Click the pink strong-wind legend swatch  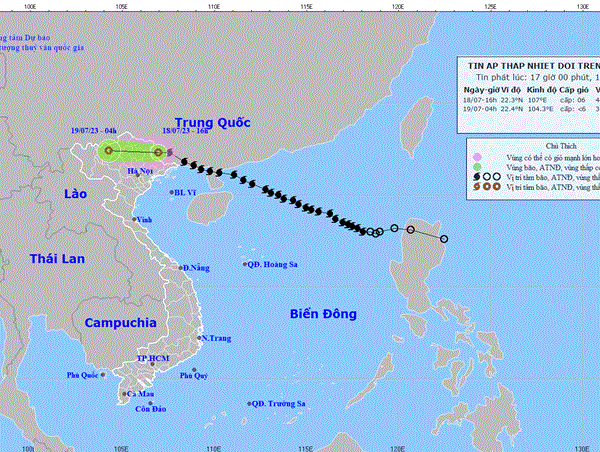[477, 157]
